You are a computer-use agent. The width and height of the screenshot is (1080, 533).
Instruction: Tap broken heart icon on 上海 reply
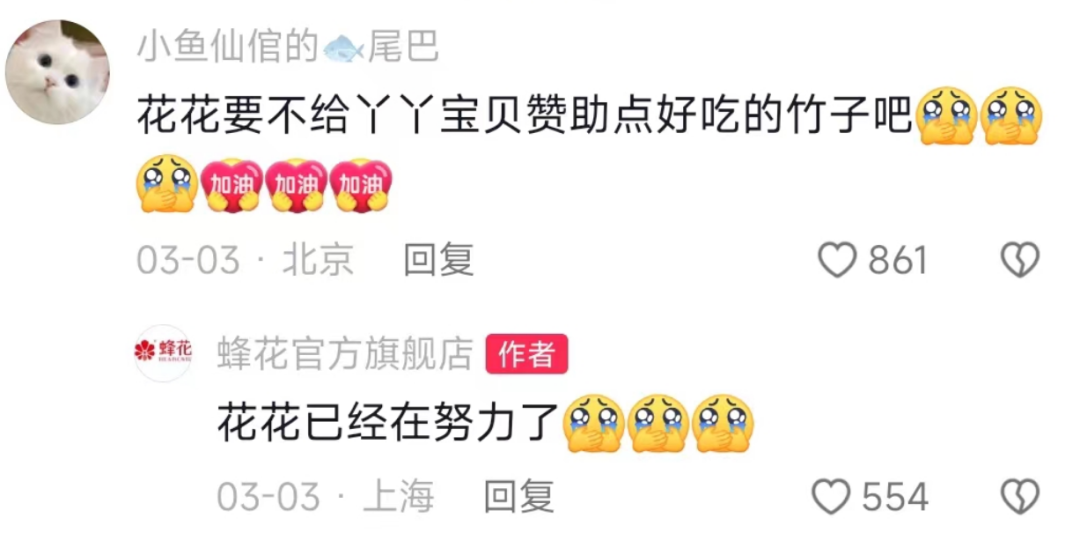pos(1020,497)
